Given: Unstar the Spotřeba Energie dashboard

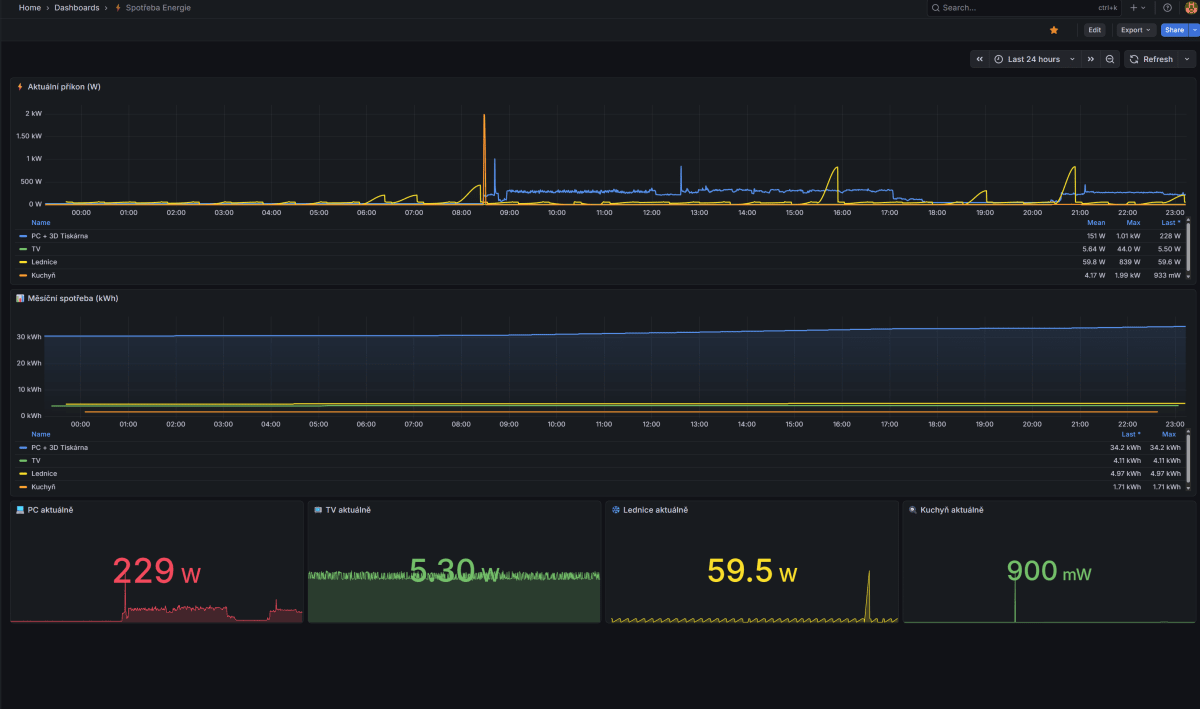Looking at the screenshot, I should [1054, 30].
